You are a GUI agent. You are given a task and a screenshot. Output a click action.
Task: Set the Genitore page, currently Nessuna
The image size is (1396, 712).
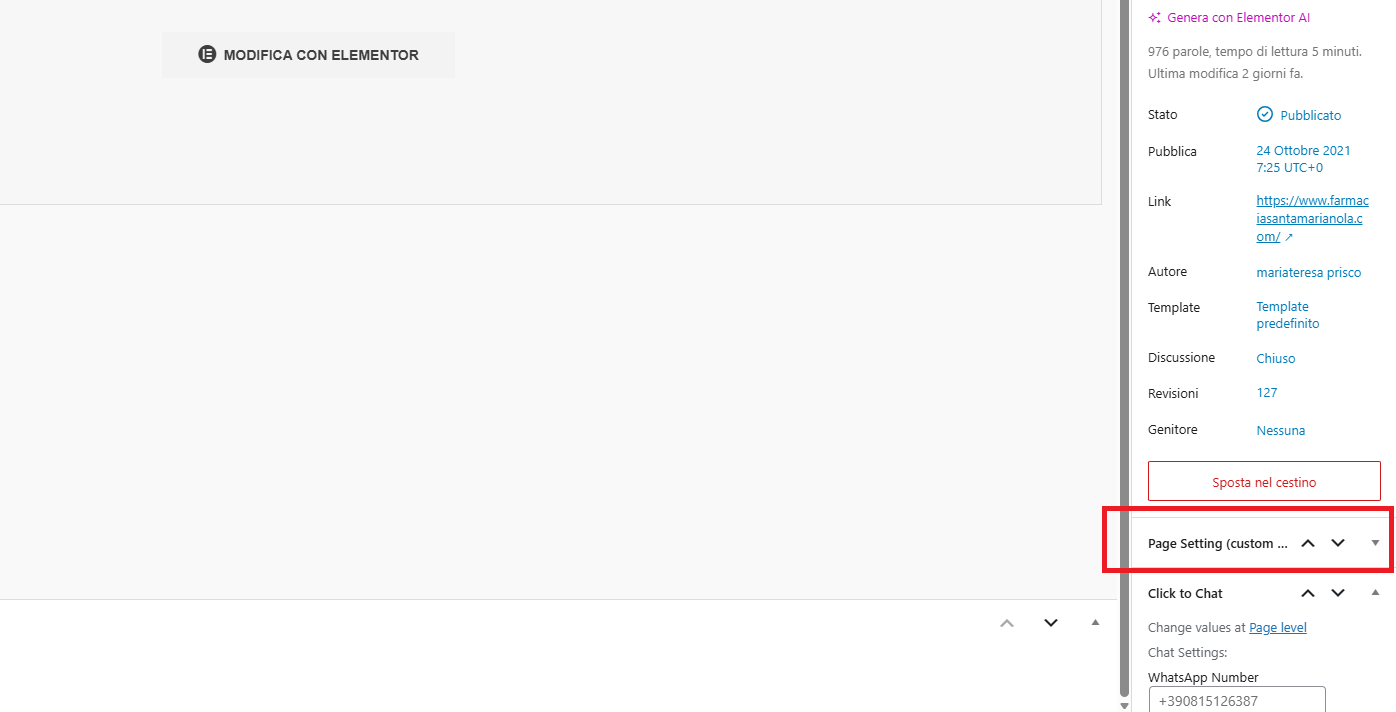coord(1280,430)
